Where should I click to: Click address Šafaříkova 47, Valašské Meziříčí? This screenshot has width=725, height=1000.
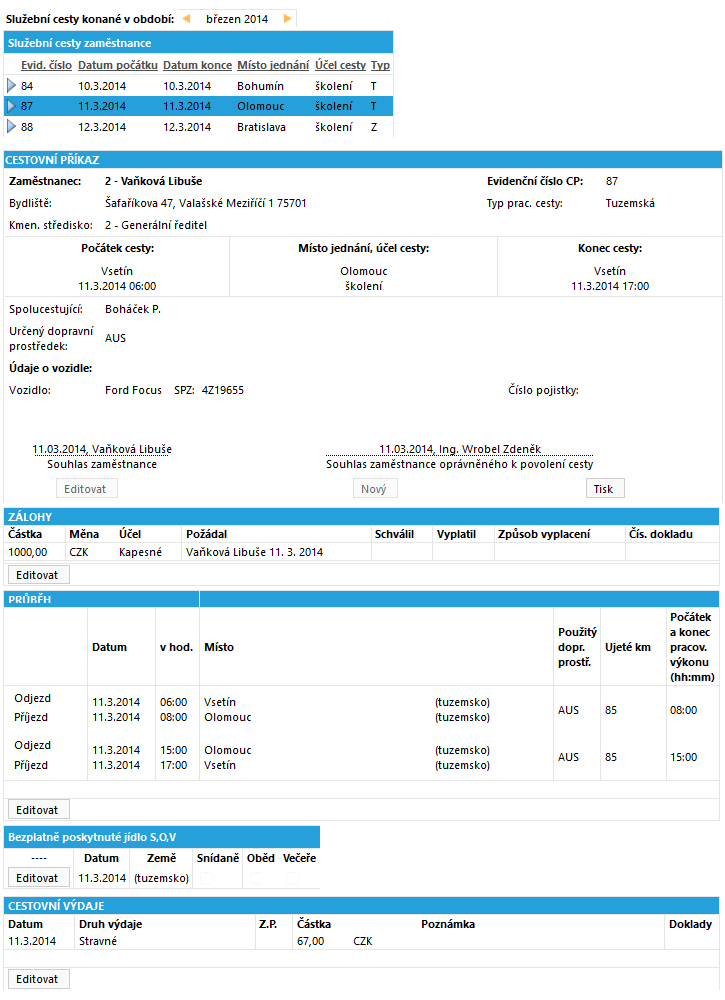[205, 203]
